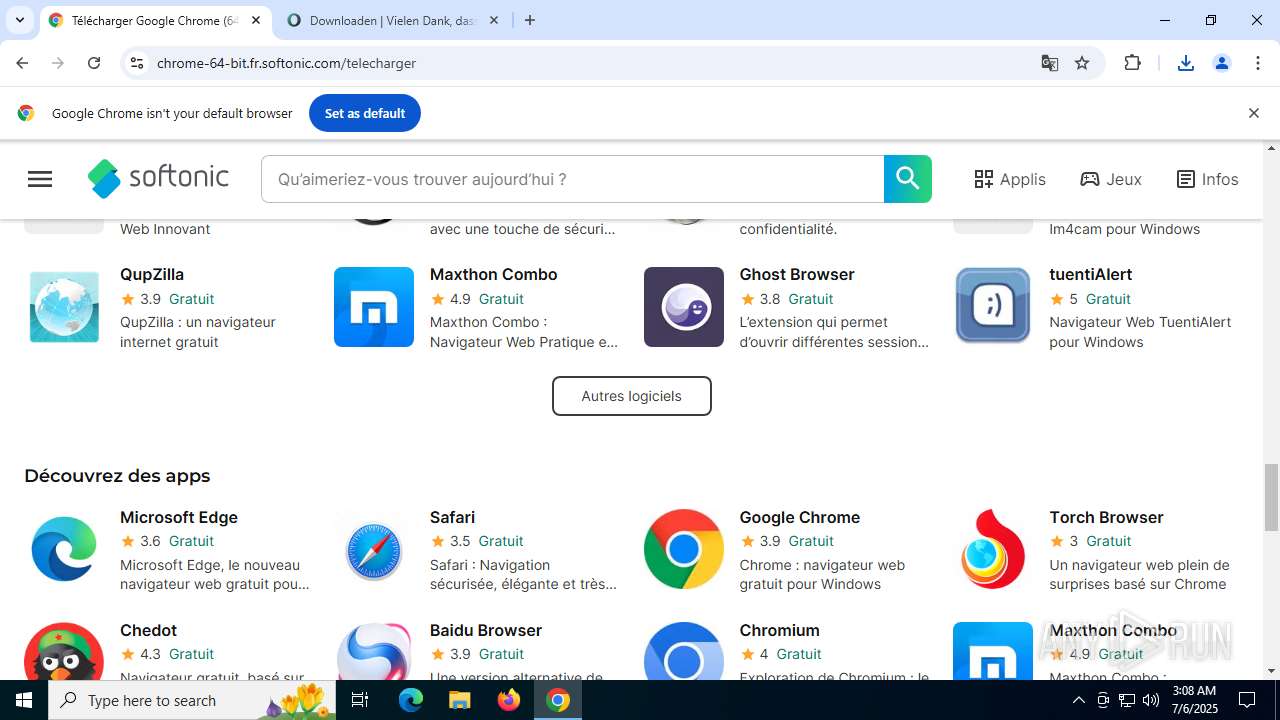Go back to previous page
1280x720 pixels.
22,63
